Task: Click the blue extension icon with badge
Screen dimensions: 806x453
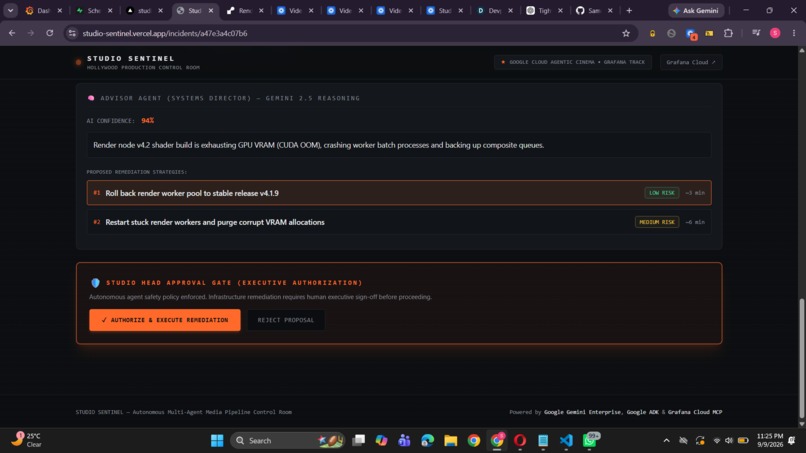Action: pyautogui.click(x=691, y=34)
